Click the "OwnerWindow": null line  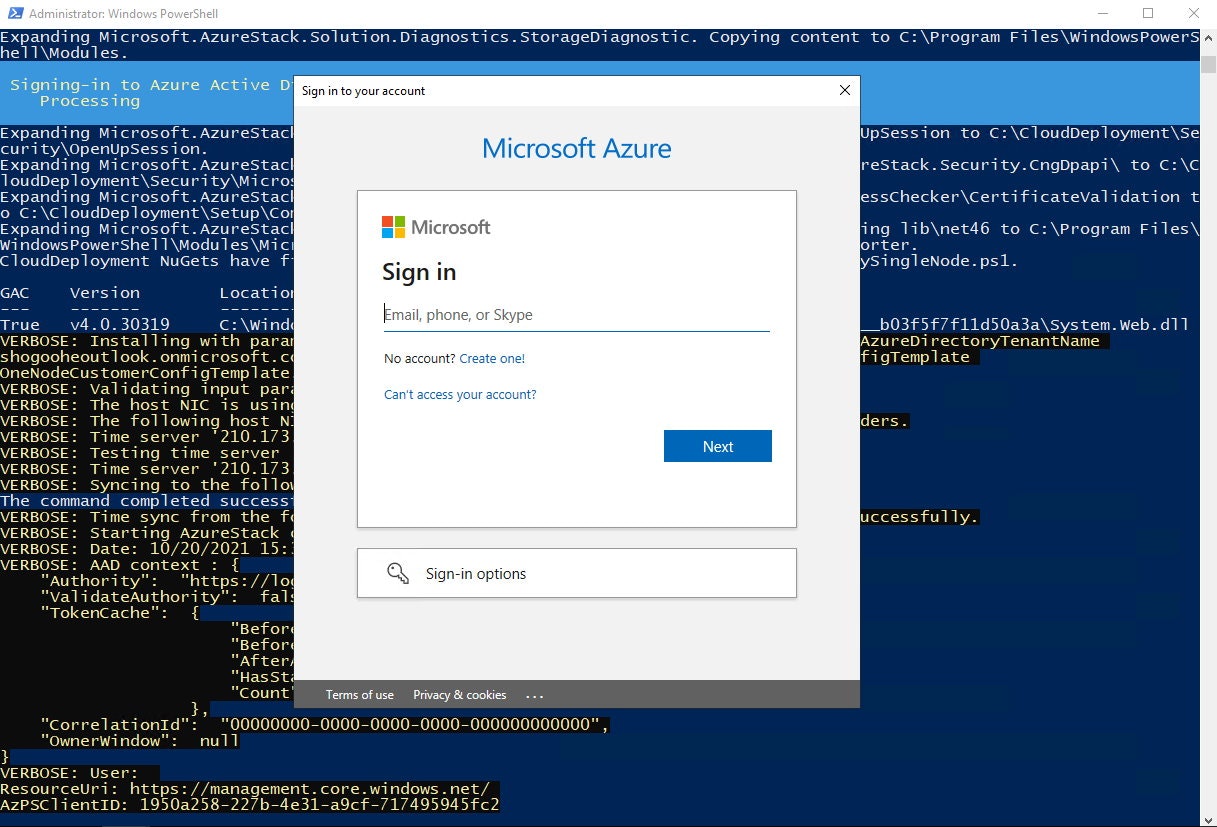click(x=140, y=741)
